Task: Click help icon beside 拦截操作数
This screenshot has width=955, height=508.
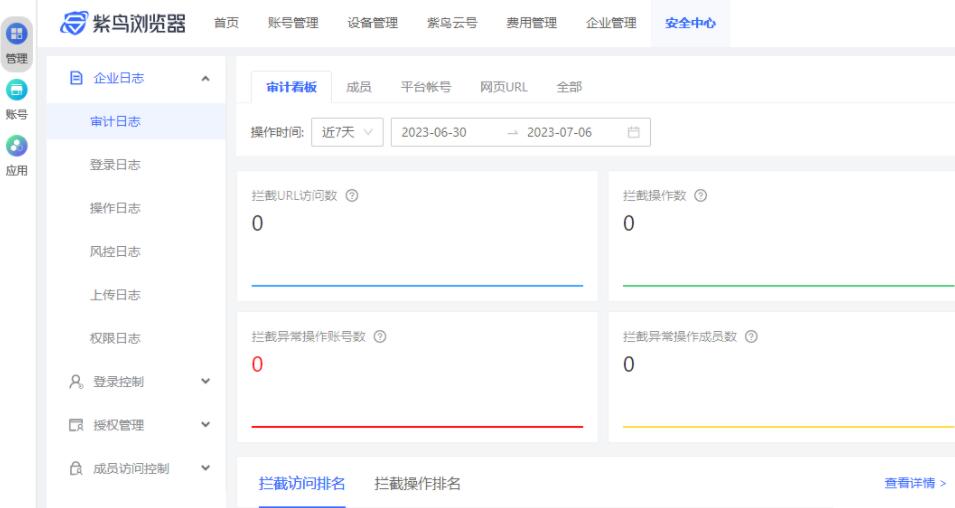Action: tap(700, 196)
